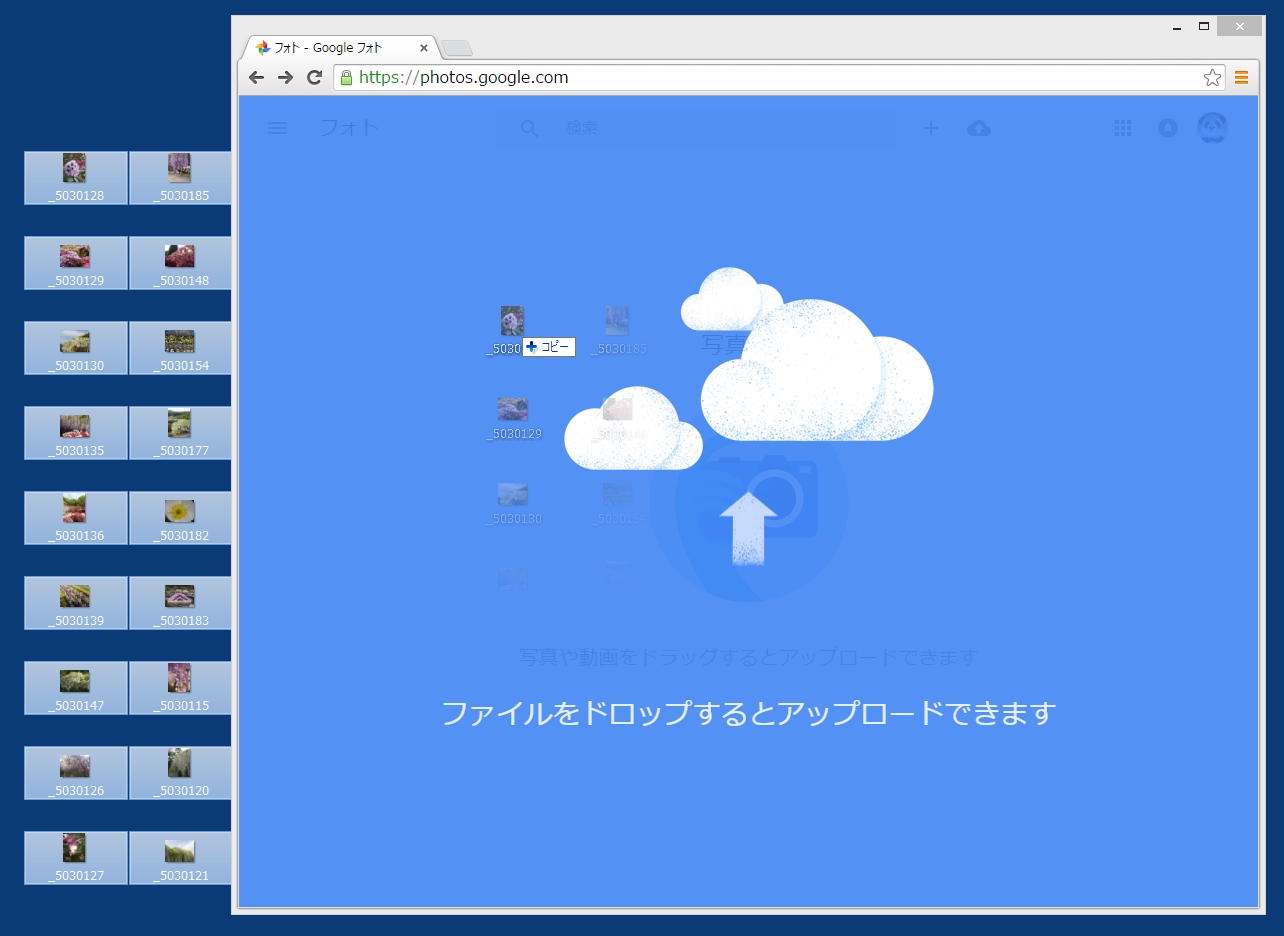Image resolution: width=1284 pixels, height=936 pixels.
Task: Open the Chrome menu (three-bar icon)
Action: pyautogui.click(x=1242, y=78)
